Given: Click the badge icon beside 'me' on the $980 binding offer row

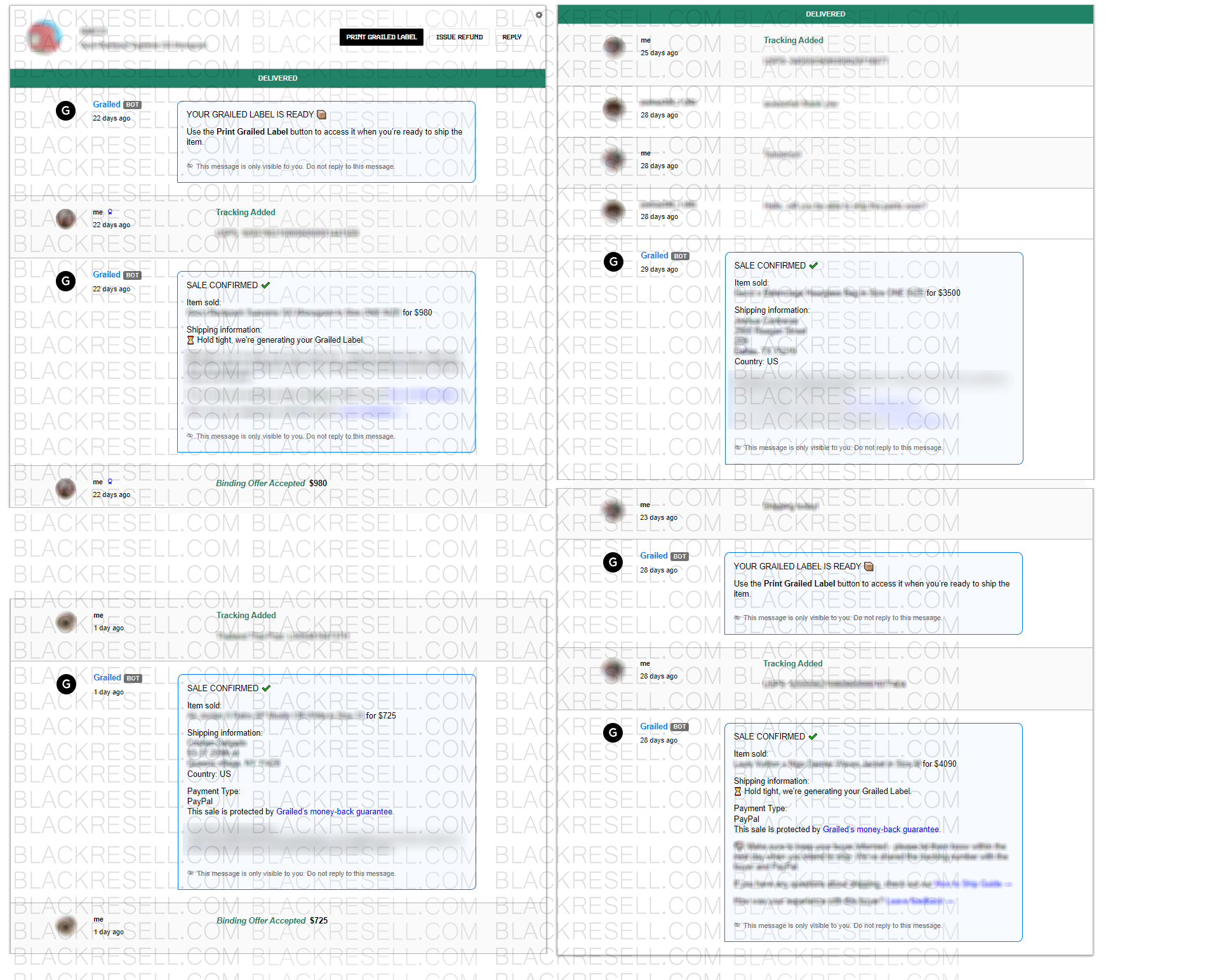Looking at the screenshot, I should 110,482.
